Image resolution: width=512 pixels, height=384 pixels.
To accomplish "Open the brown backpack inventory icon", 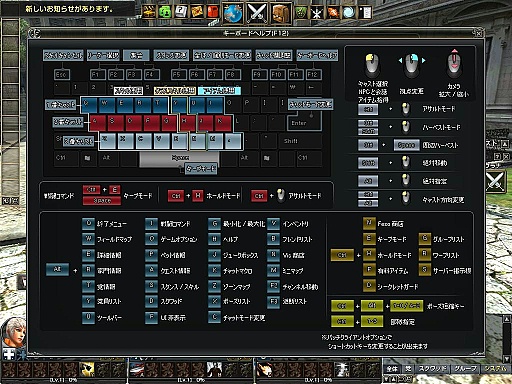I will click(x=280, y=13).
